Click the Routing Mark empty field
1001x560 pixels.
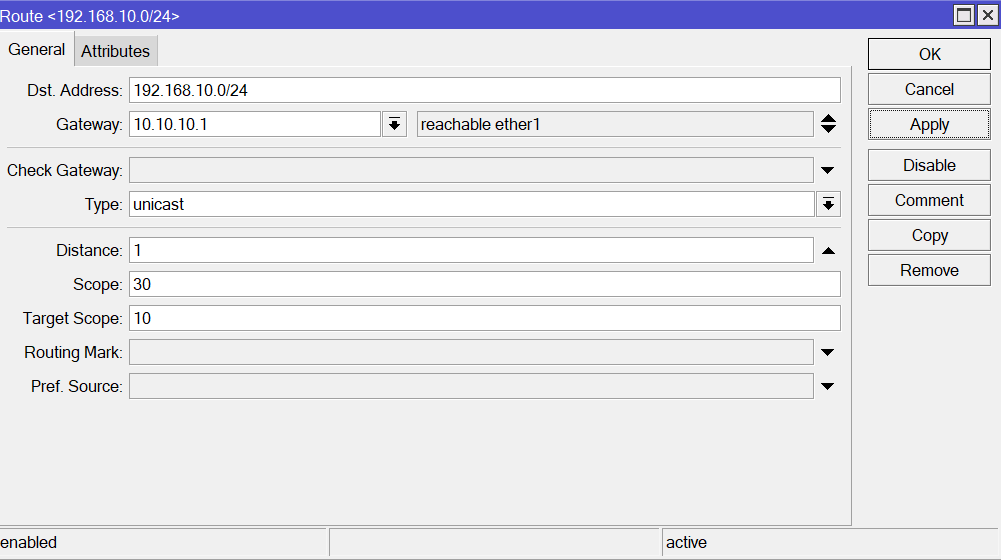(471, 352)
